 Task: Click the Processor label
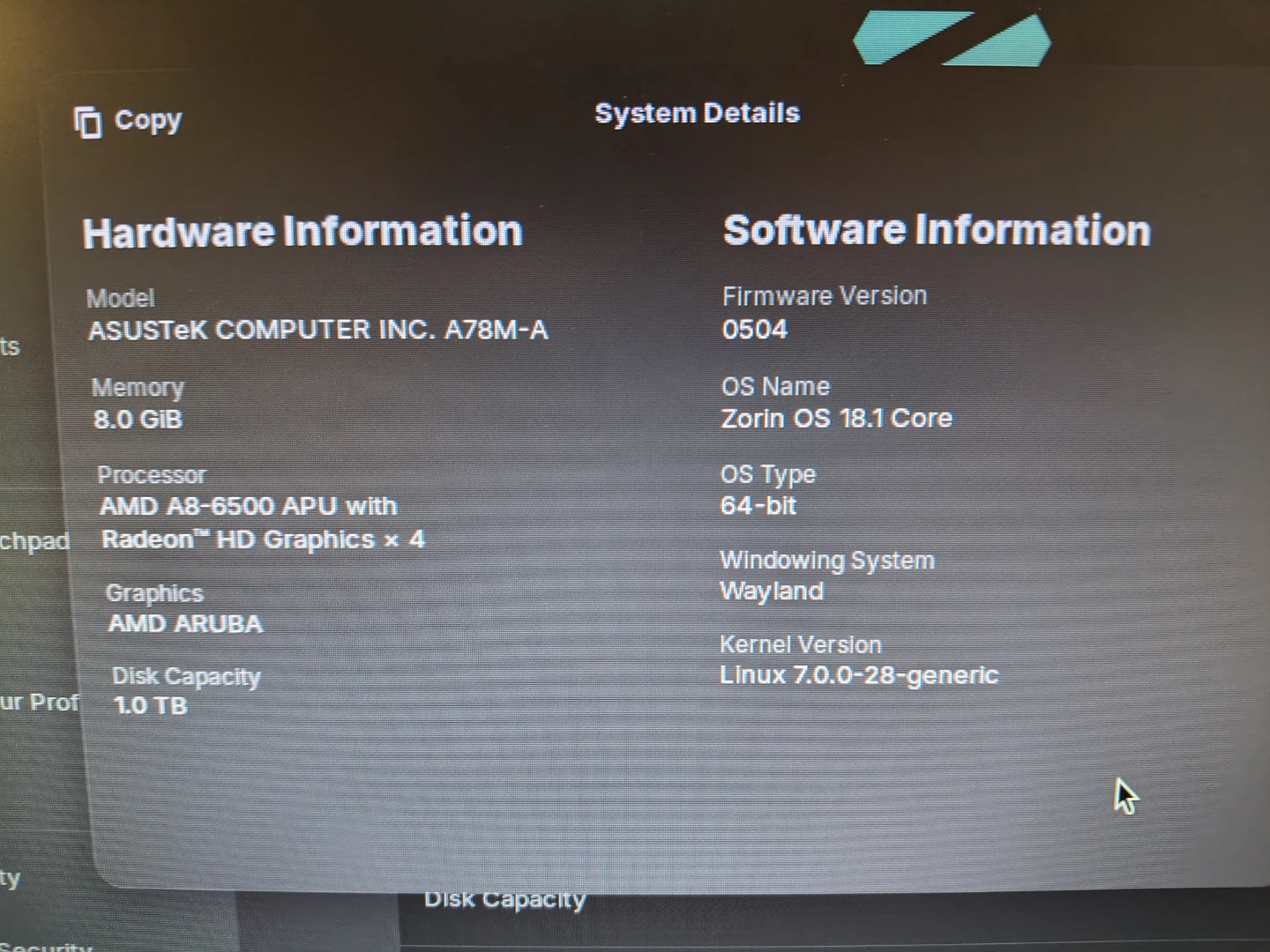(x=152, y=475)
